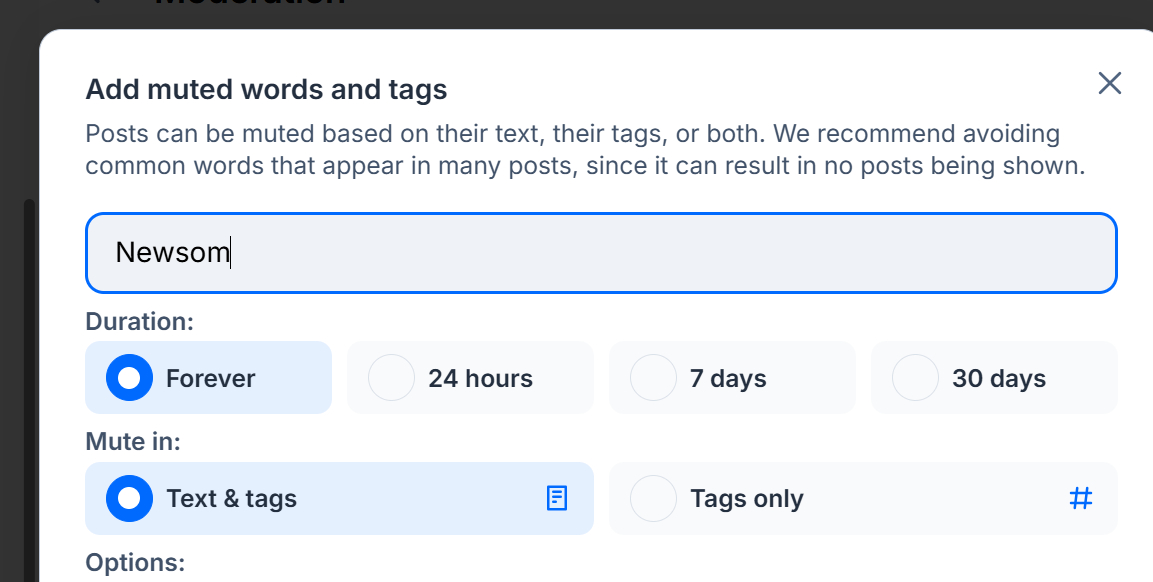Click the "24 hours" label text
This screenshot has width=1153, height=582.
pos(480,379)
